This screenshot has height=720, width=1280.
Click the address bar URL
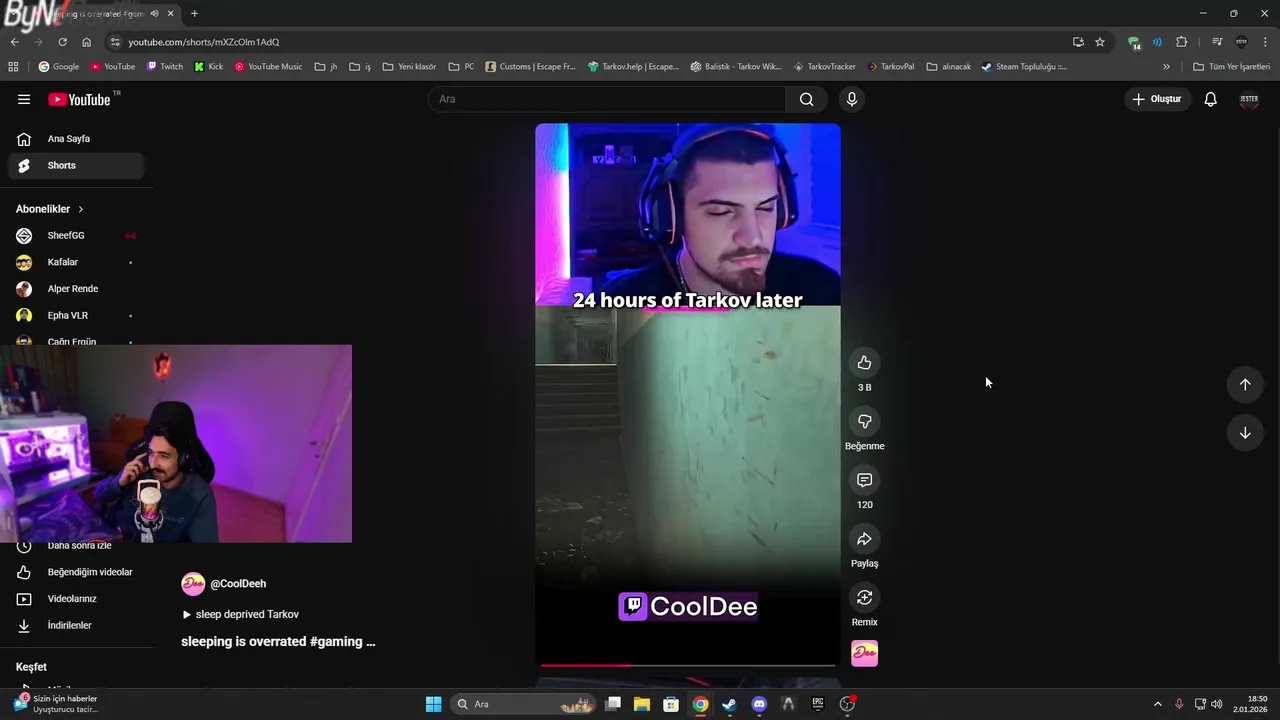point(203,42)
